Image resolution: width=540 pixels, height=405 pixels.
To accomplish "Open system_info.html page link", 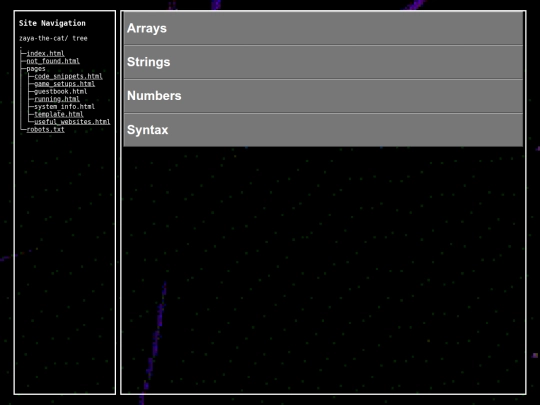I will [64, 106].
